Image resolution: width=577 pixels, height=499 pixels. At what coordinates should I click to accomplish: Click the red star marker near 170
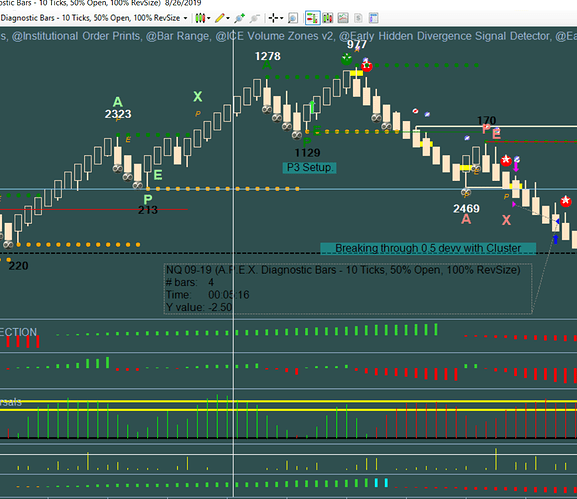pyautogui.click(x=506, y=160)
